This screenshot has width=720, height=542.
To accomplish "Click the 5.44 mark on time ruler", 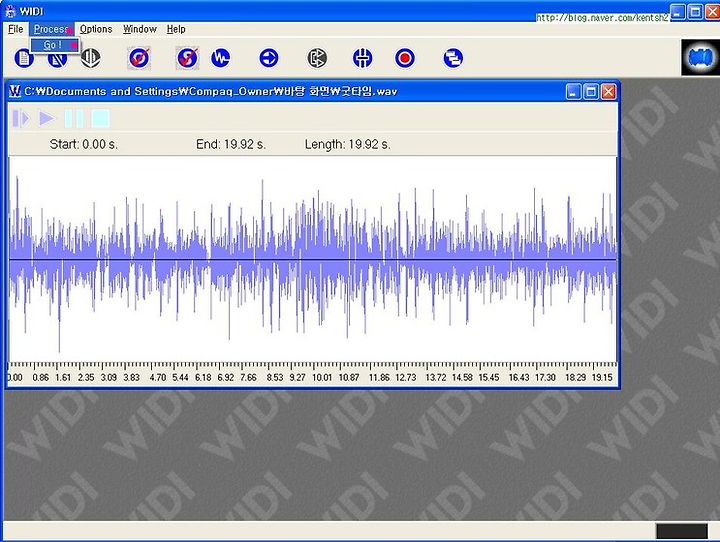I will pos(180,377).
